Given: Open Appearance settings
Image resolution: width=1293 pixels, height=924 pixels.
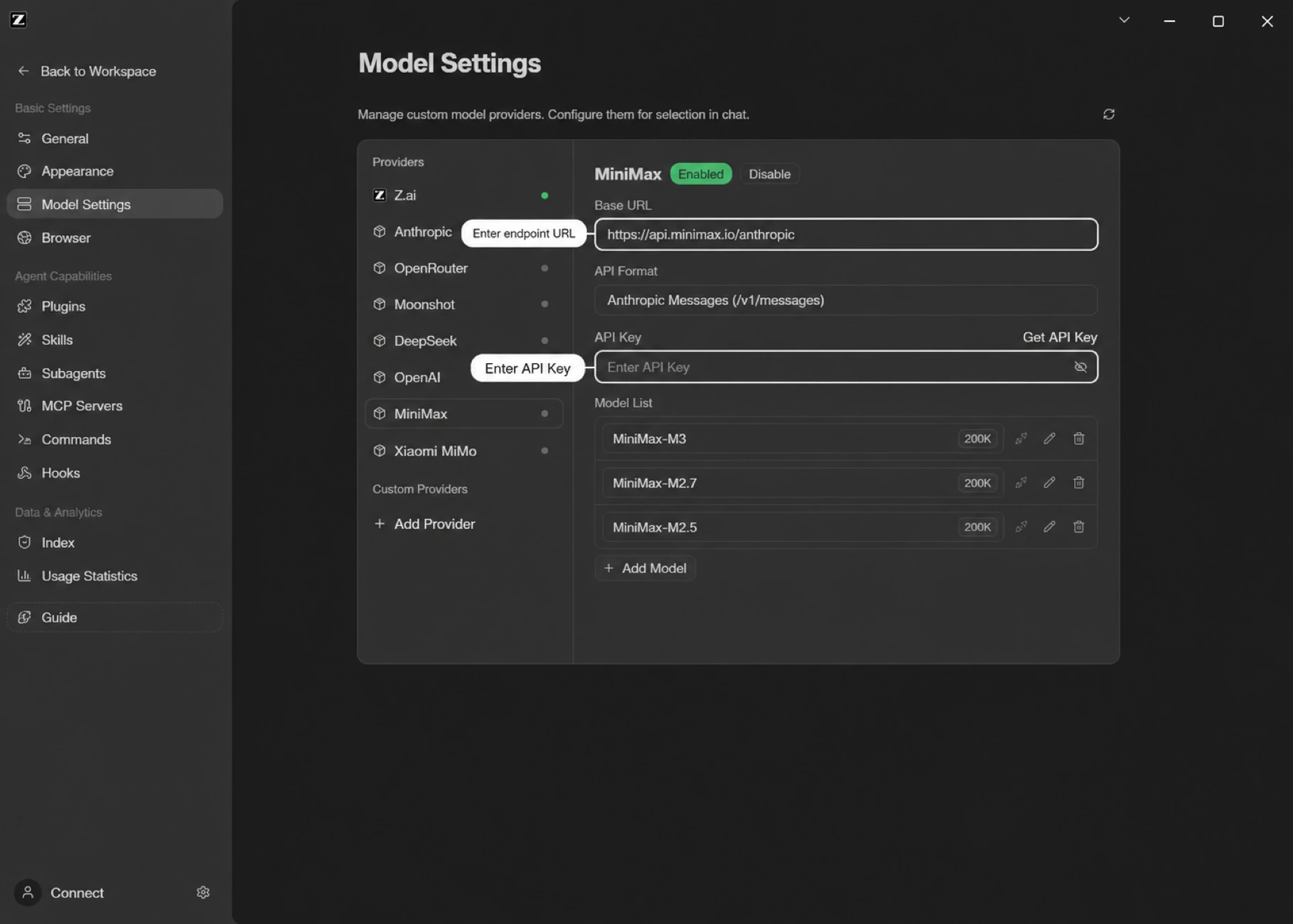Looking at the screenshot, I should pyautogui.click(x=114, y=171).
